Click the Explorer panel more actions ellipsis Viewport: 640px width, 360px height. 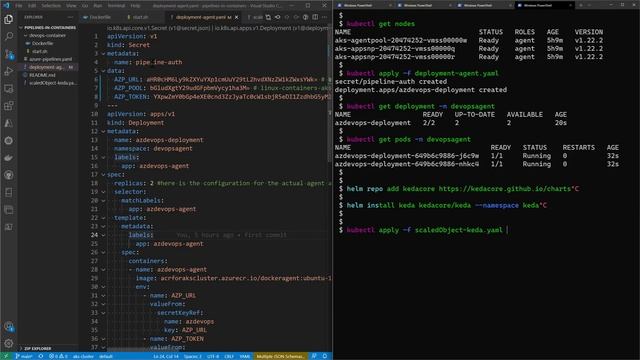tap(70, 17)
